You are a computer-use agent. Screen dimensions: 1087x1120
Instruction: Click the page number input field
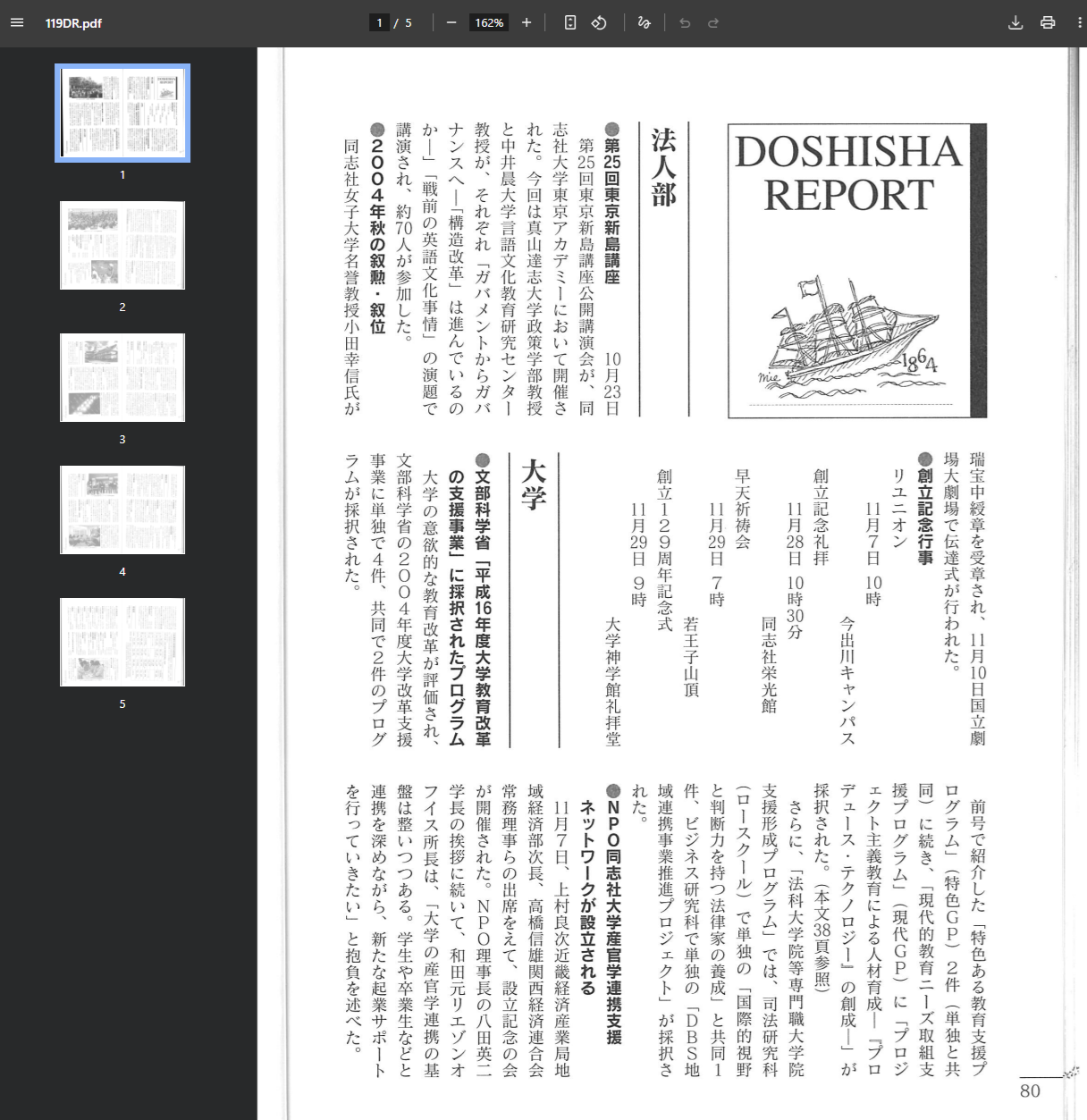379,22
